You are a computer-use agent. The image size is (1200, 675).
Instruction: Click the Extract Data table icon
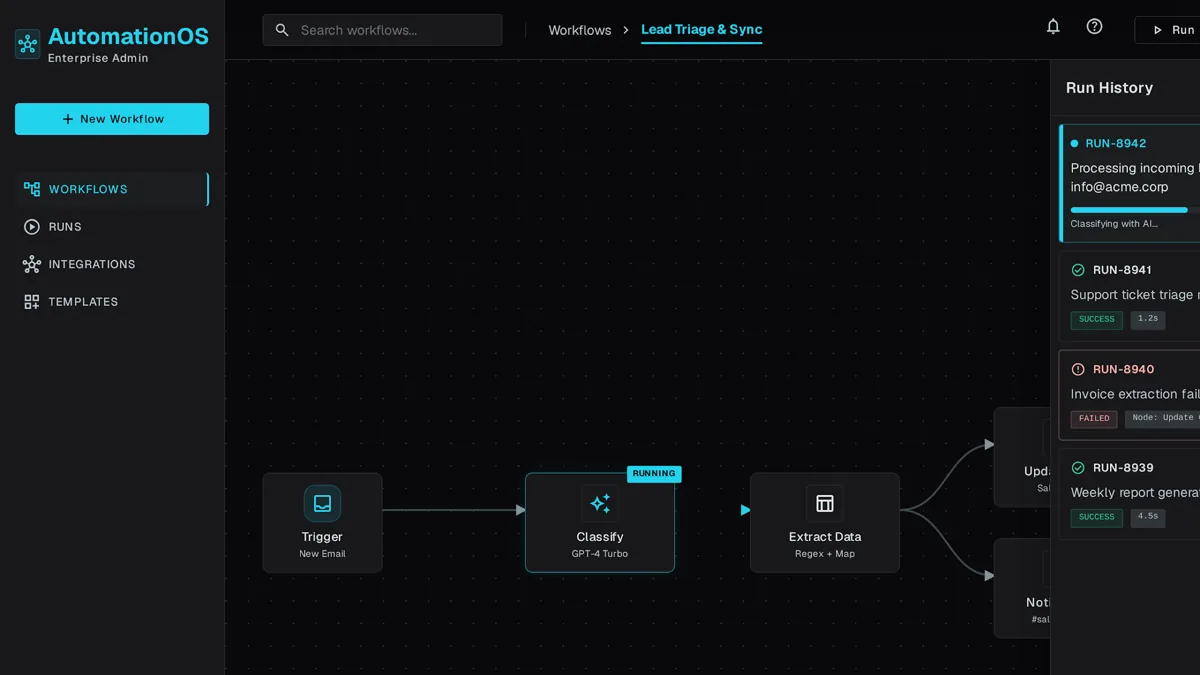[825, 504]
